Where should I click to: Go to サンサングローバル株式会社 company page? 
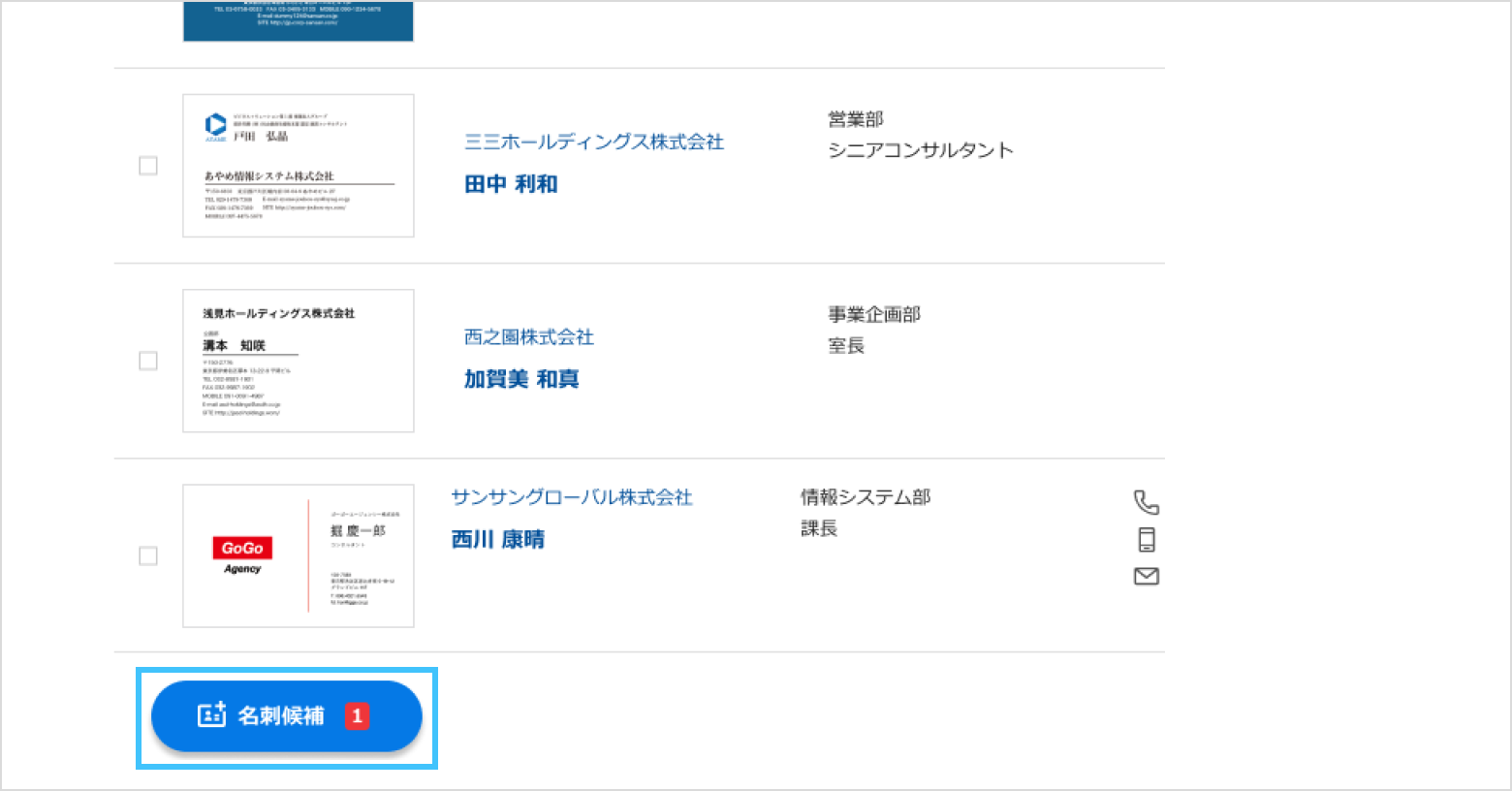tap(572, 497)
